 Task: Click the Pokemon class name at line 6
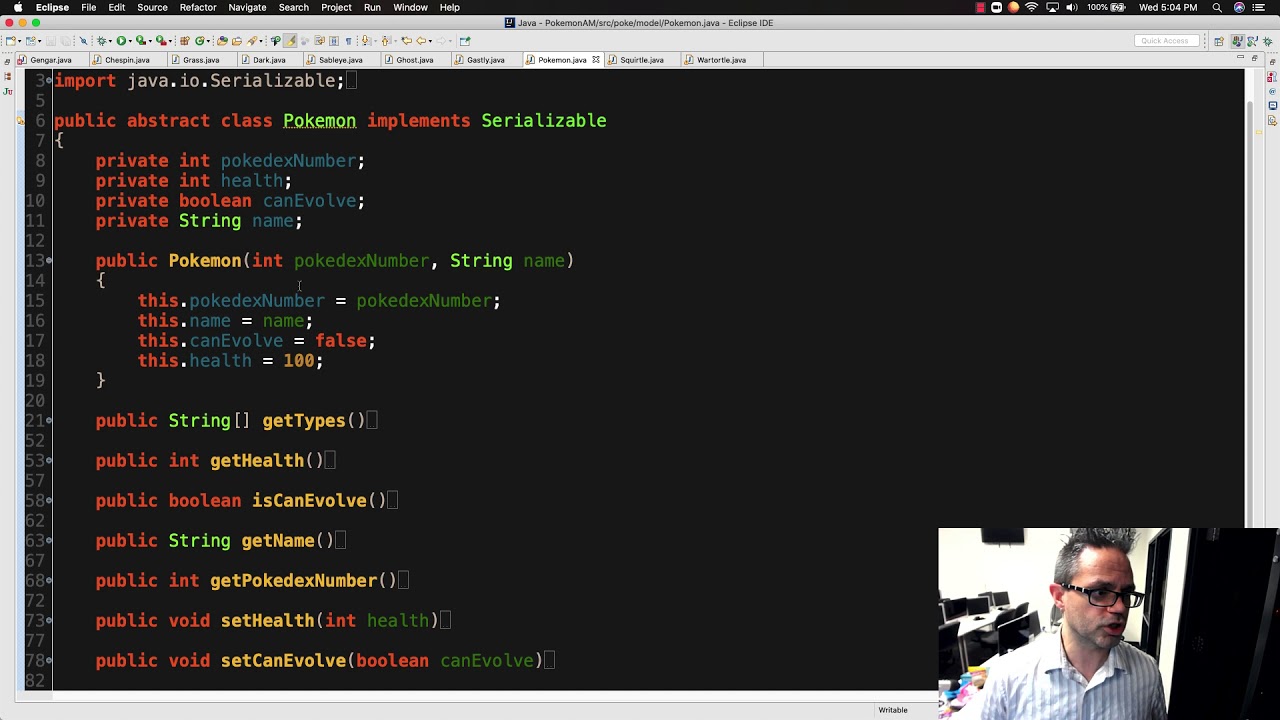point(319,121)
